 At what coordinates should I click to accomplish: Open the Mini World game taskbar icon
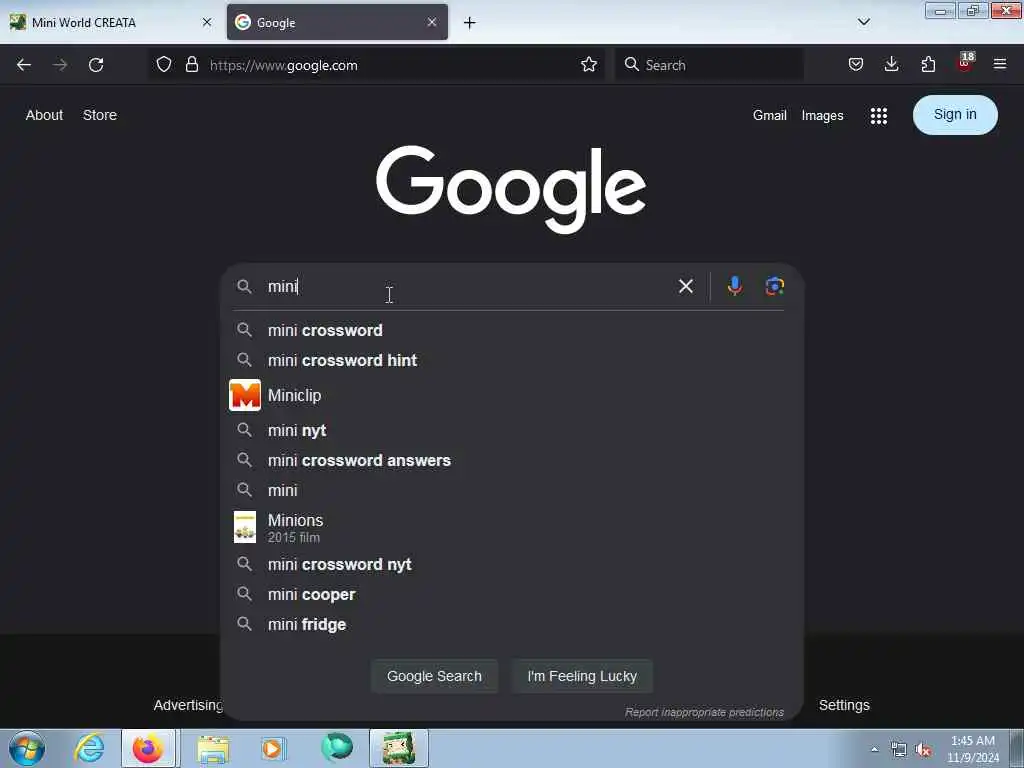399,748
